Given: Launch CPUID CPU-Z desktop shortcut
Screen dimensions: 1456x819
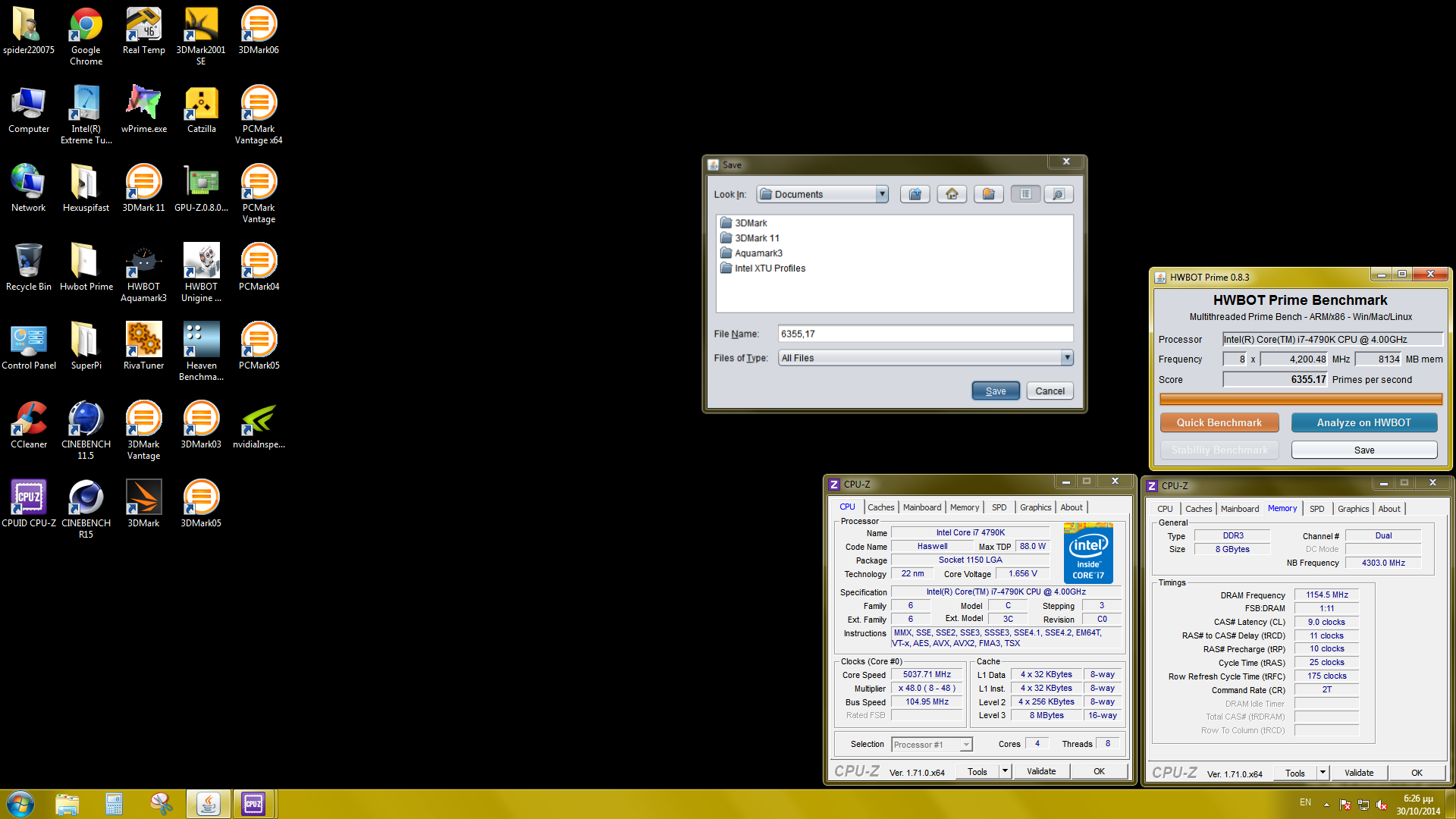Looking at the screenshot, I should pos(29,504).
